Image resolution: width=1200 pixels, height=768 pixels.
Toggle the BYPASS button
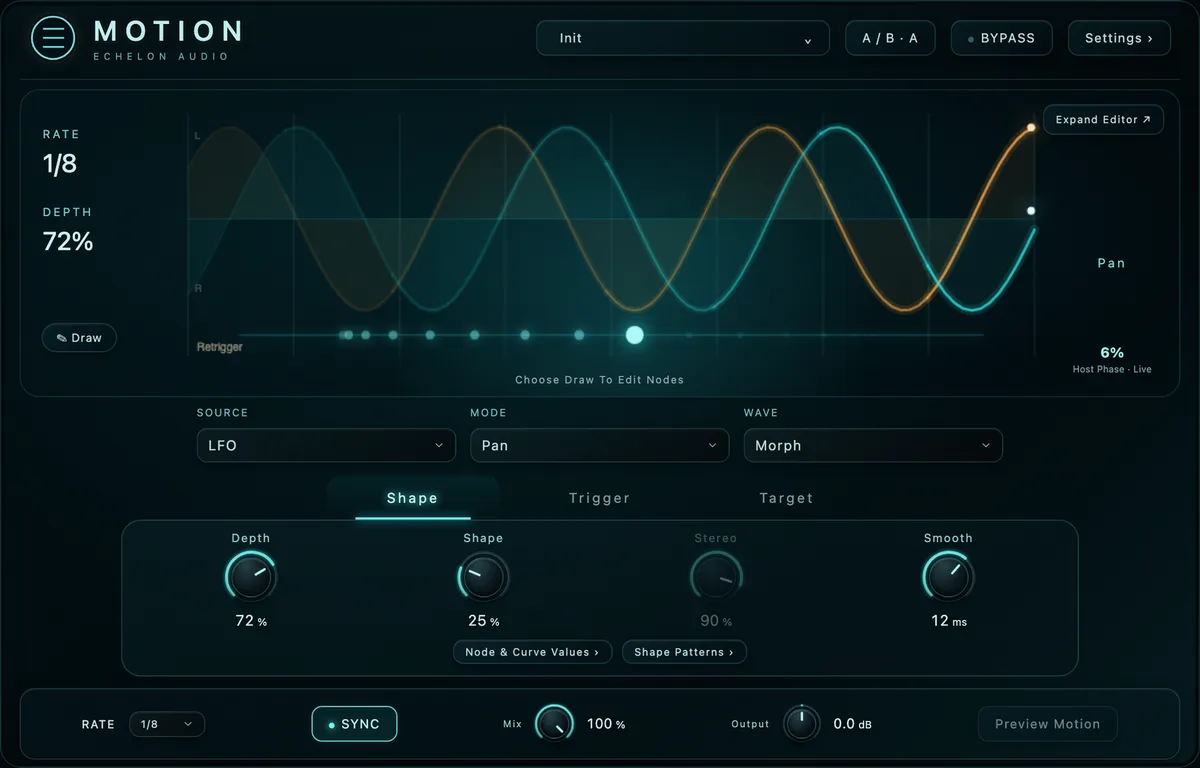(x=1001, y=38)
